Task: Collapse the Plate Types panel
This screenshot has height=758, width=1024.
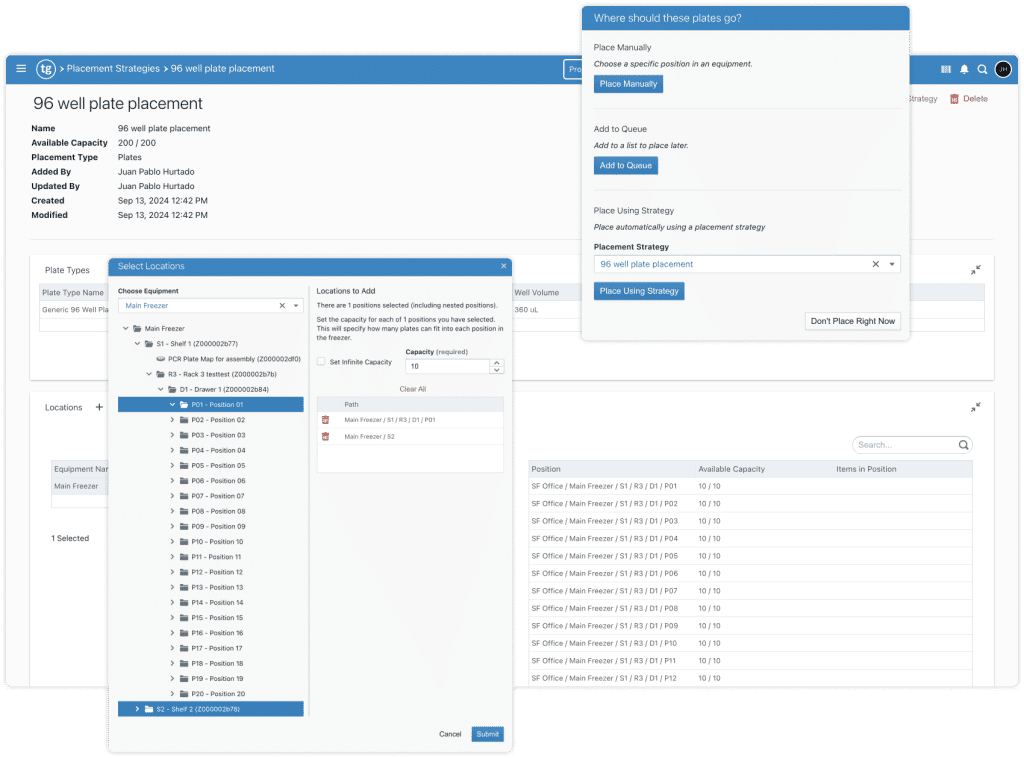Action: click(975, 270)
